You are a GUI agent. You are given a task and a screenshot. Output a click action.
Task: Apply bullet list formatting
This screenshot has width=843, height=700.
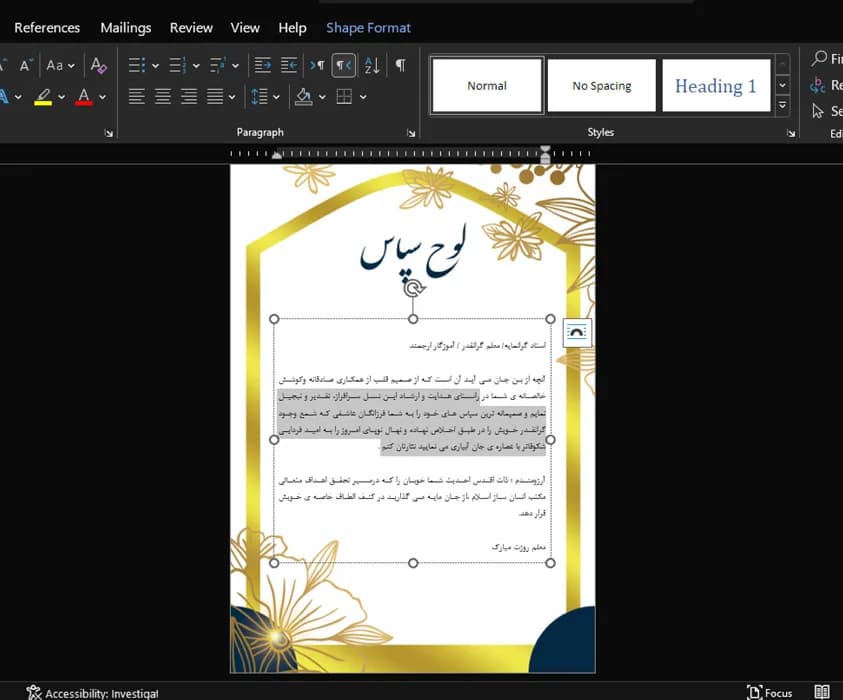point(137,66)
